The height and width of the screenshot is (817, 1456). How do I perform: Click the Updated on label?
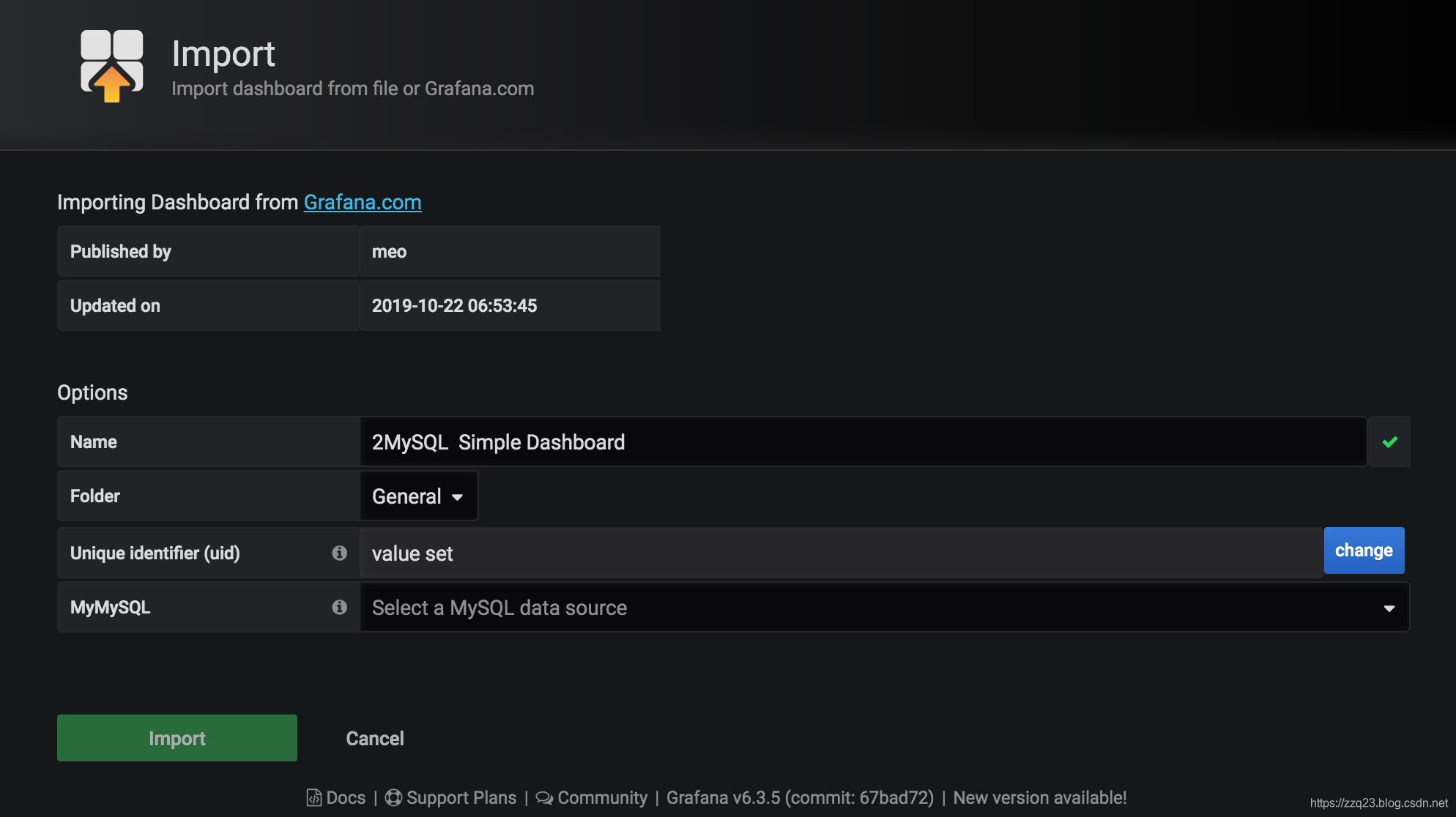pyautogui.click(x=115, y=306)
